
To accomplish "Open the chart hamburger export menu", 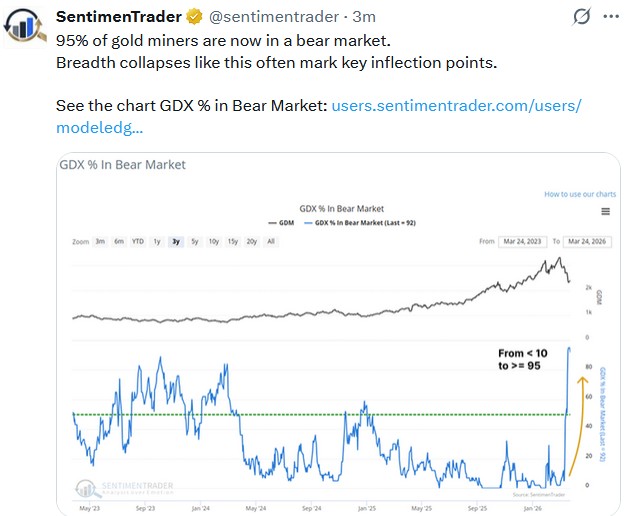I will click(x=605, y=211).
